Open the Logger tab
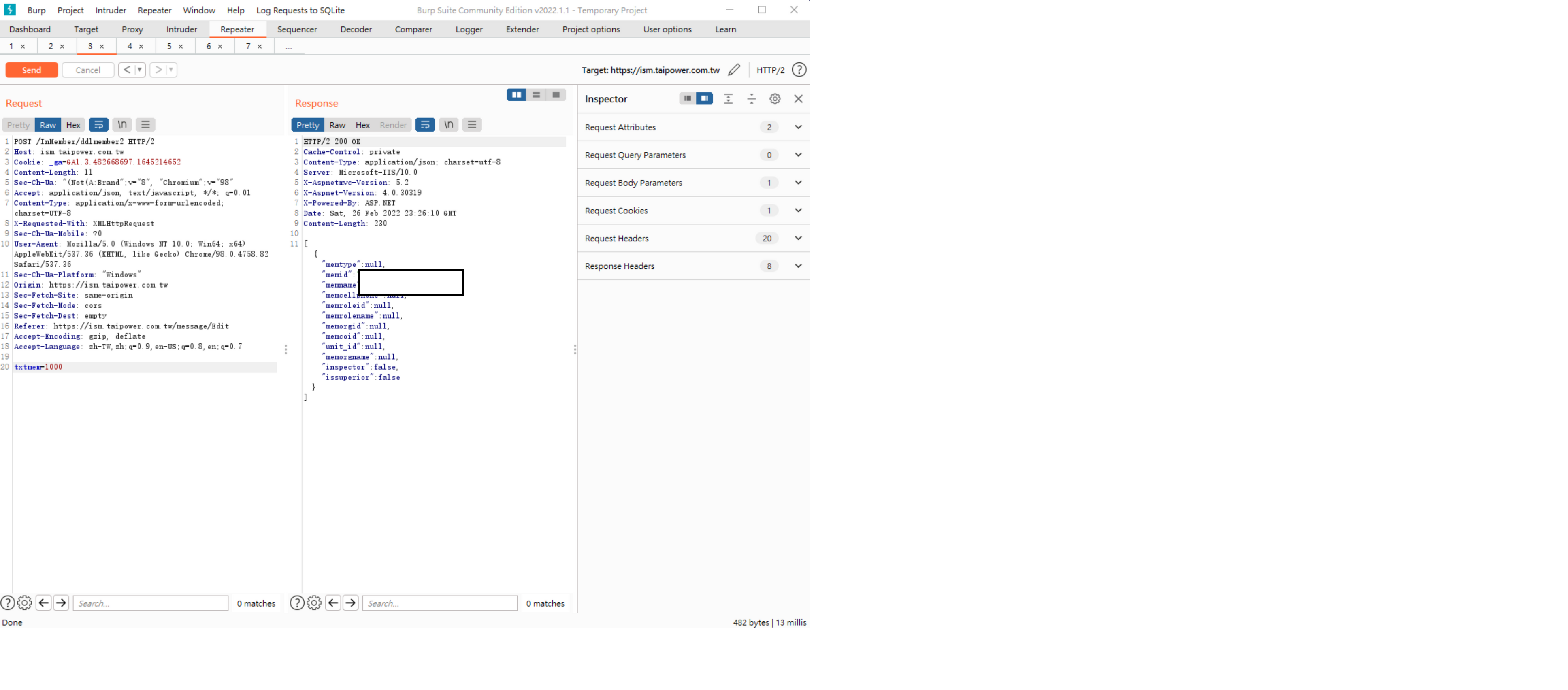The height and width of the screenshot is (690, 1568). tap(469, 29)
